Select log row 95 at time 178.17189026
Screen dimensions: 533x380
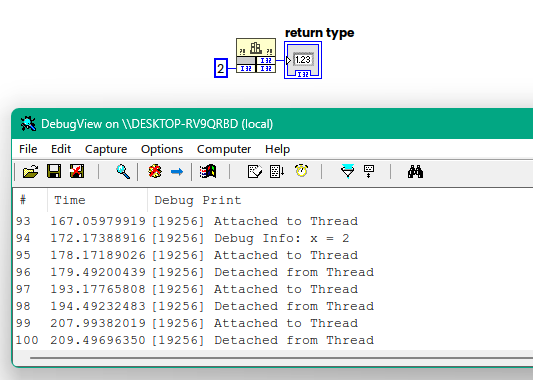point(273,255)
